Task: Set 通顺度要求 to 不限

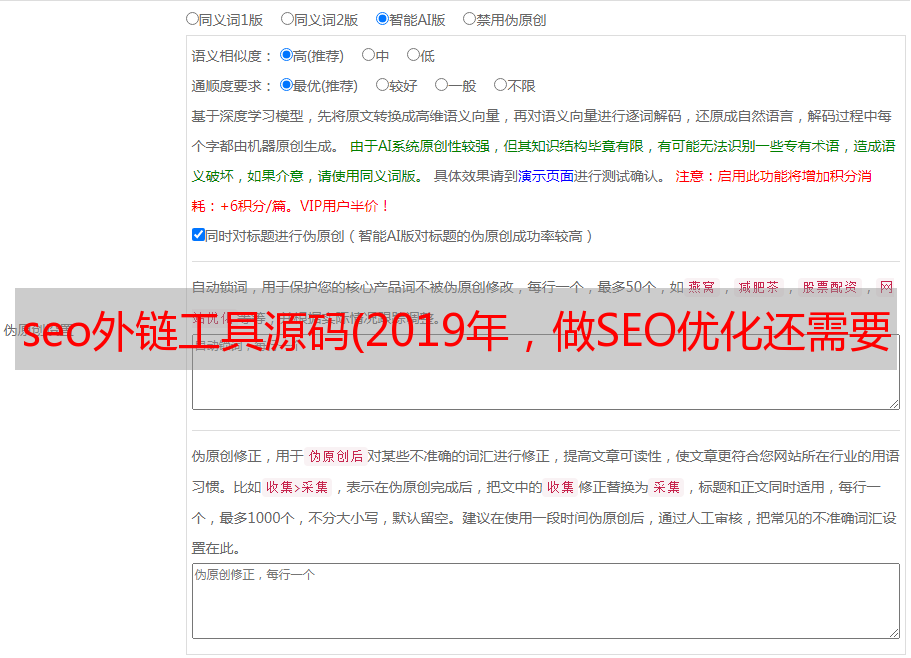Action: (x=500, y=85)
